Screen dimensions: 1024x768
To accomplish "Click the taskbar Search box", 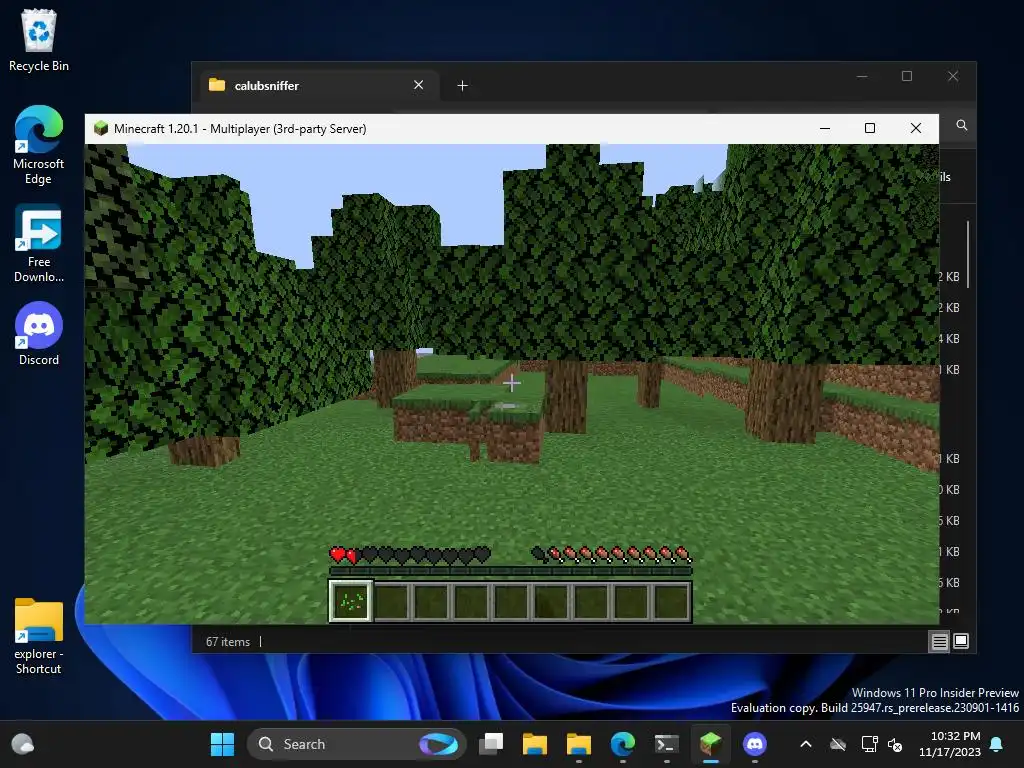I will point(357,744).
